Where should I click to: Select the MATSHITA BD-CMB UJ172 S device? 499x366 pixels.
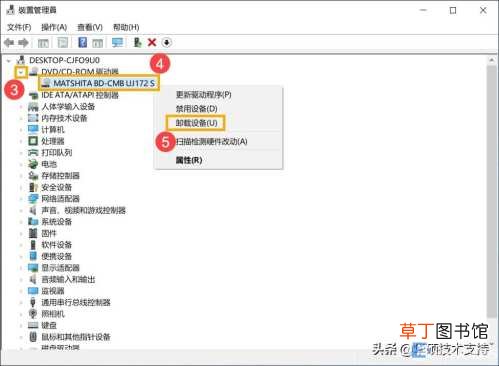tap(104, 83)
